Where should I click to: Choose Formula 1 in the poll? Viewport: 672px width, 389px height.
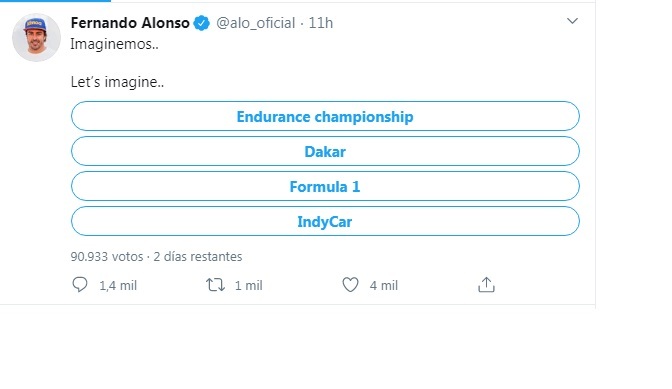325,186
